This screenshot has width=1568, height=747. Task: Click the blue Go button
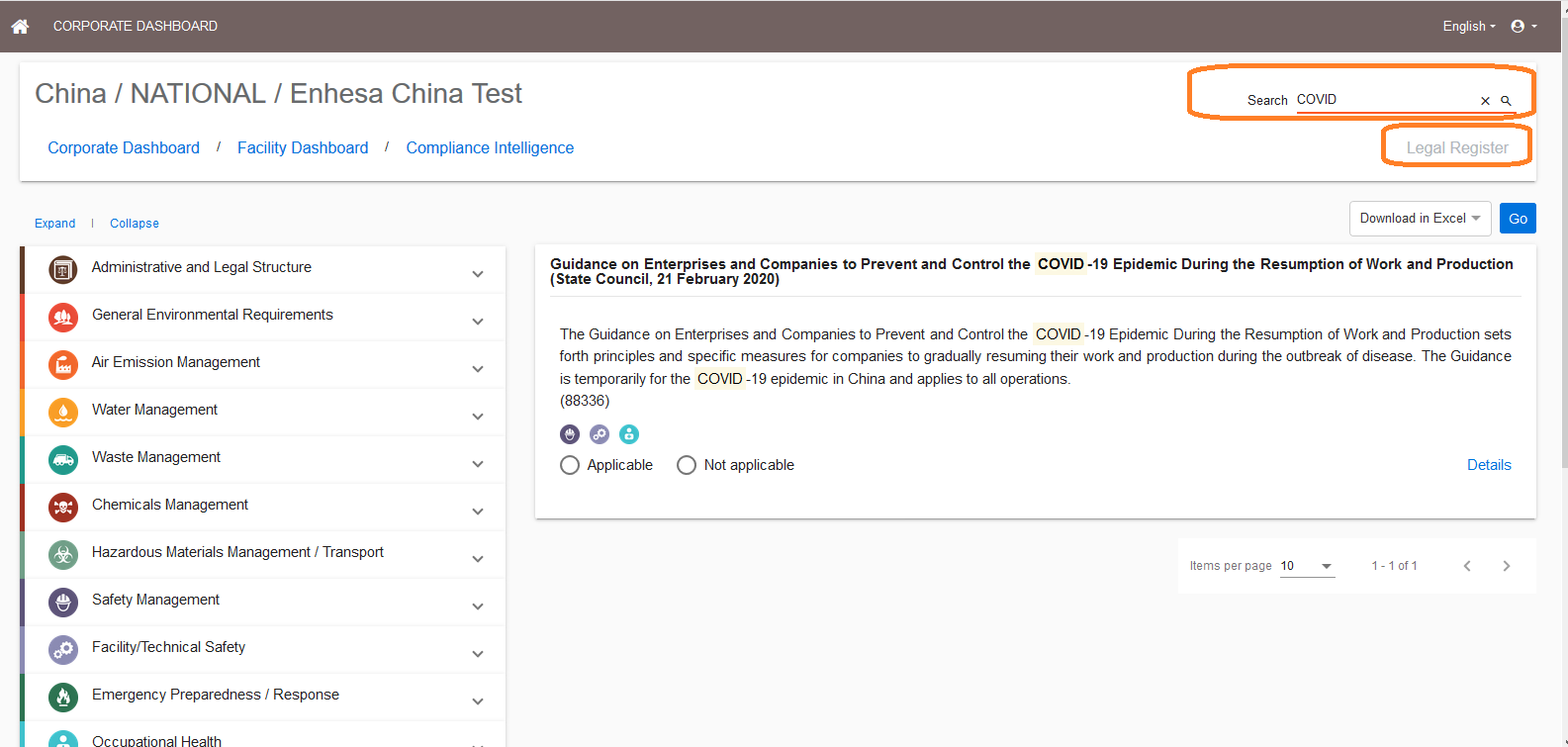pyautogui.click(x=1518, y=219)
